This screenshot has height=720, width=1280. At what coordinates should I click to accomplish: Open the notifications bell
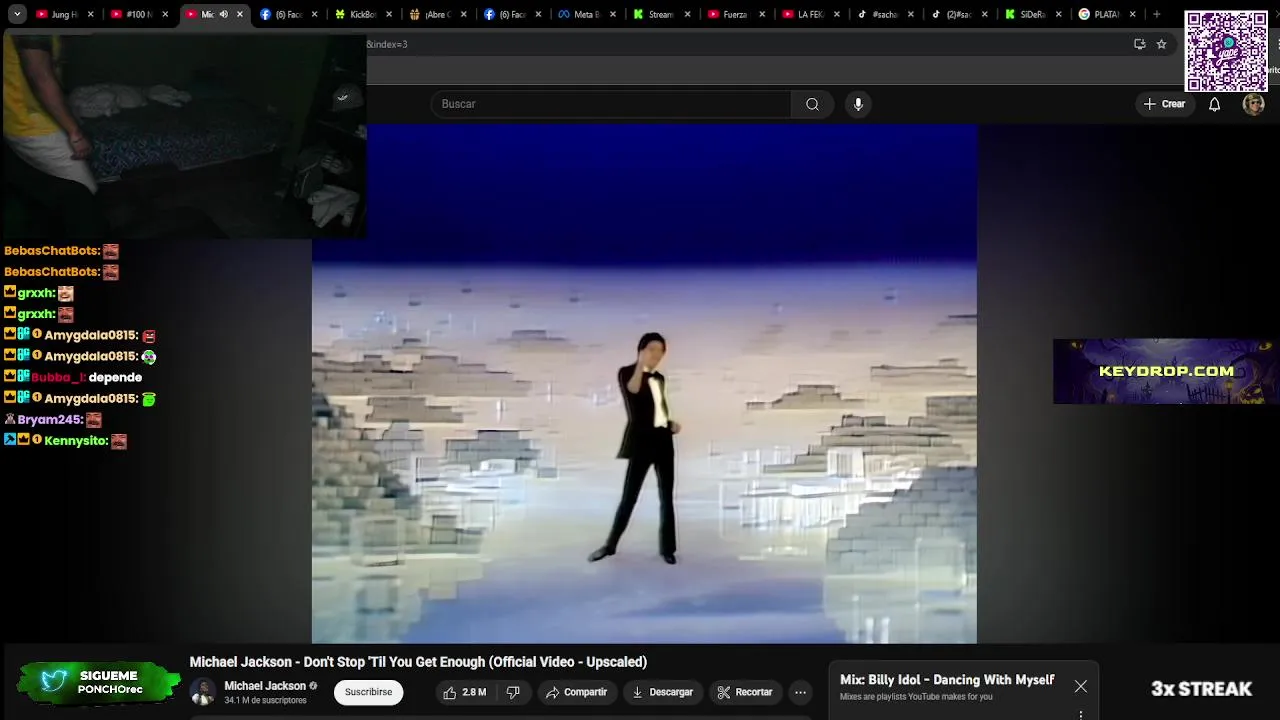click(1214, 104)
